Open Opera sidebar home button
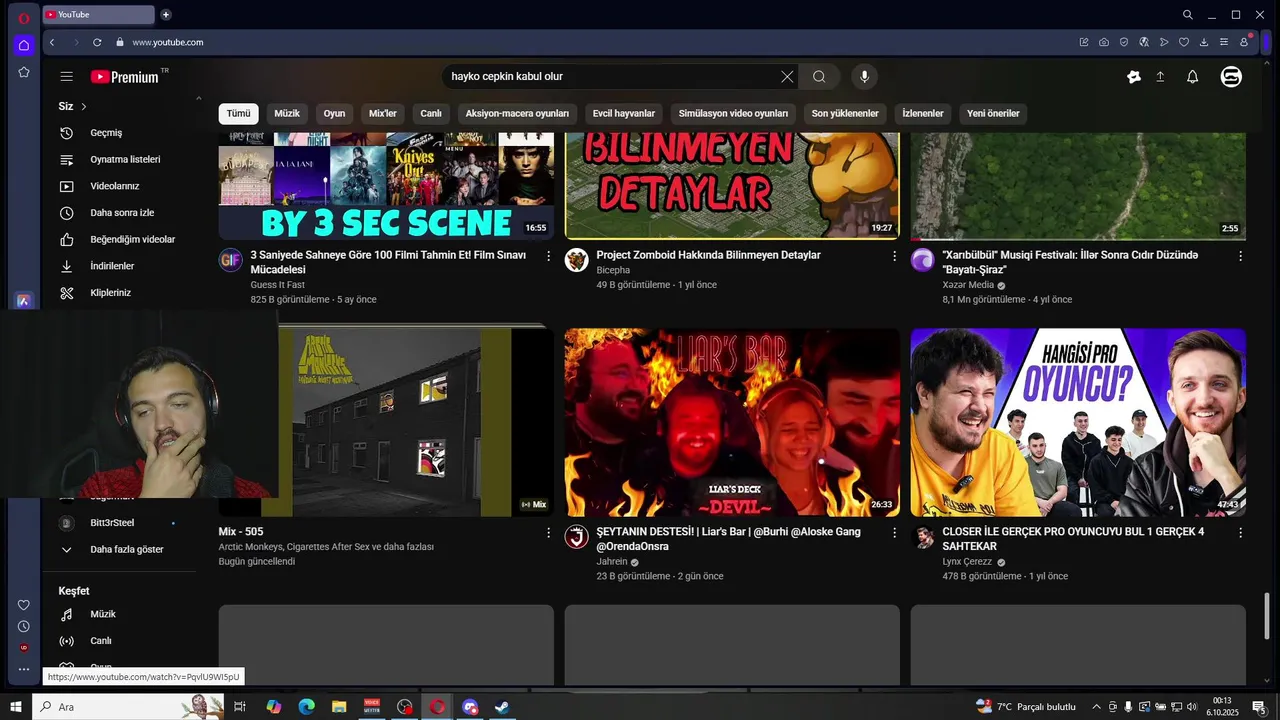The width and height of the screenshot is (1280, 720). [24, 45]
